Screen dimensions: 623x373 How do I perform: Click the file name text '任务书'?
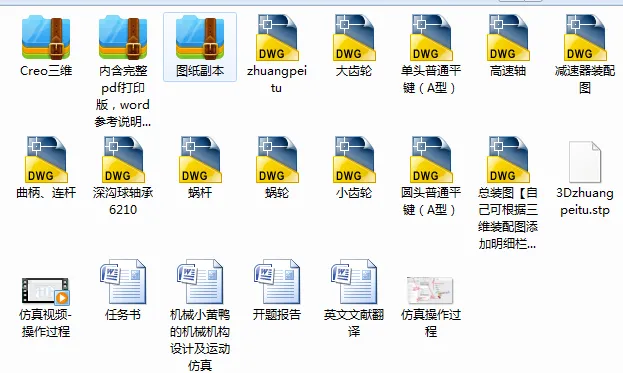click(123, 315)
